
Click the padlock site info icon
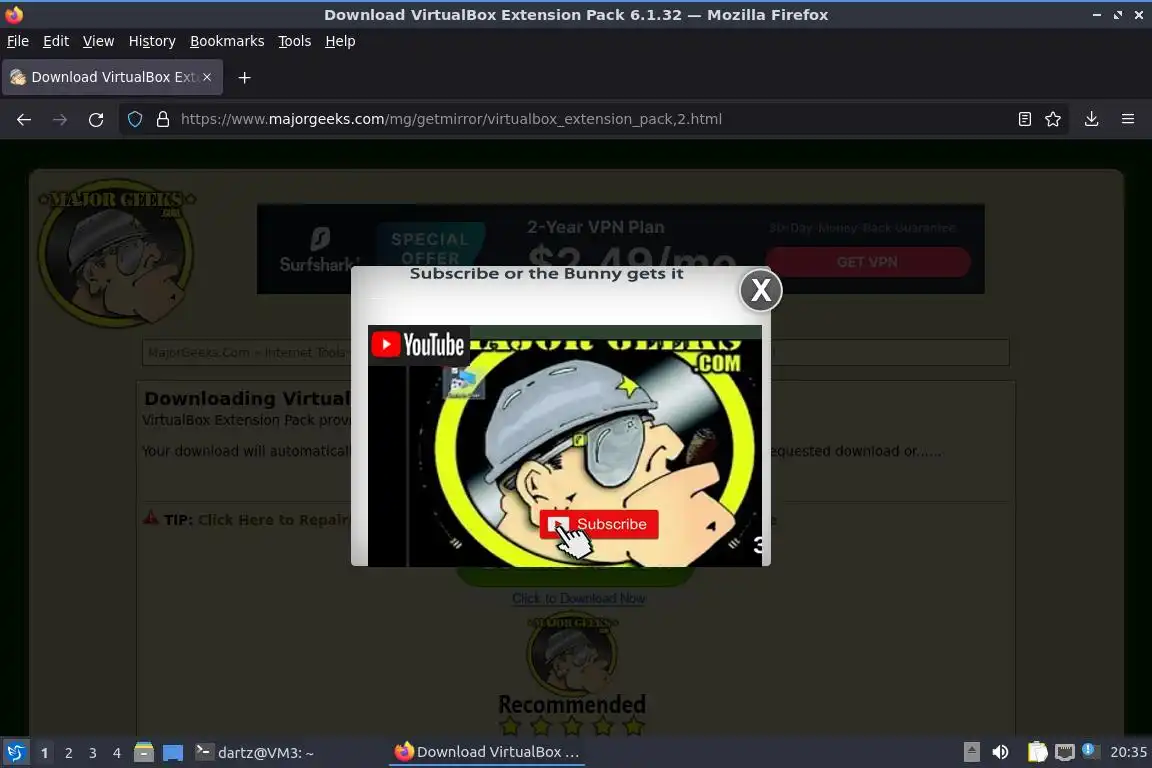[163, 119]
